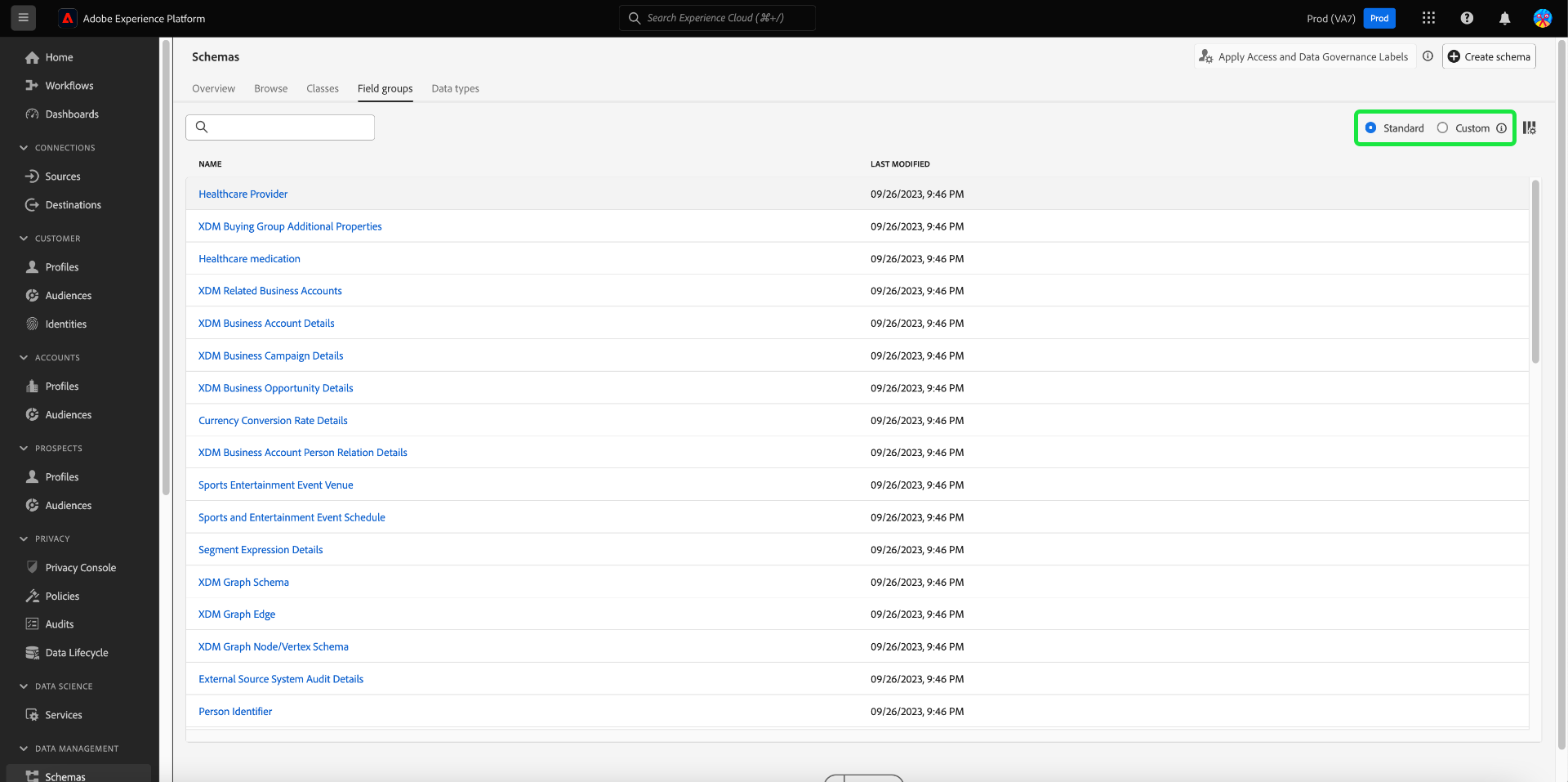
Task: Click the Services icon in sidebar
Action: [x=32, y=715]
